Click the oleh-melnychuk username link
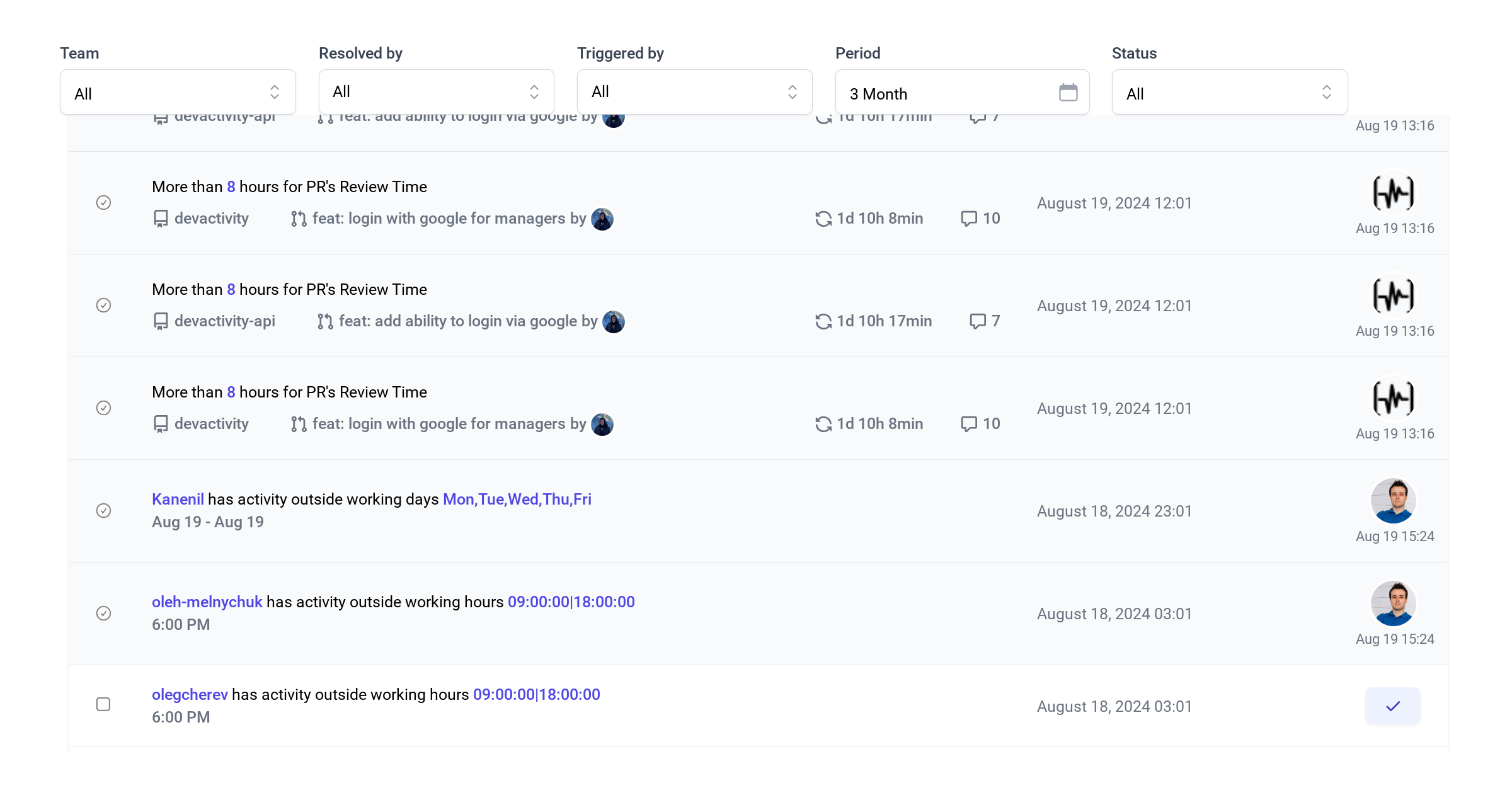1512x795 pixels. click(207, 602)
